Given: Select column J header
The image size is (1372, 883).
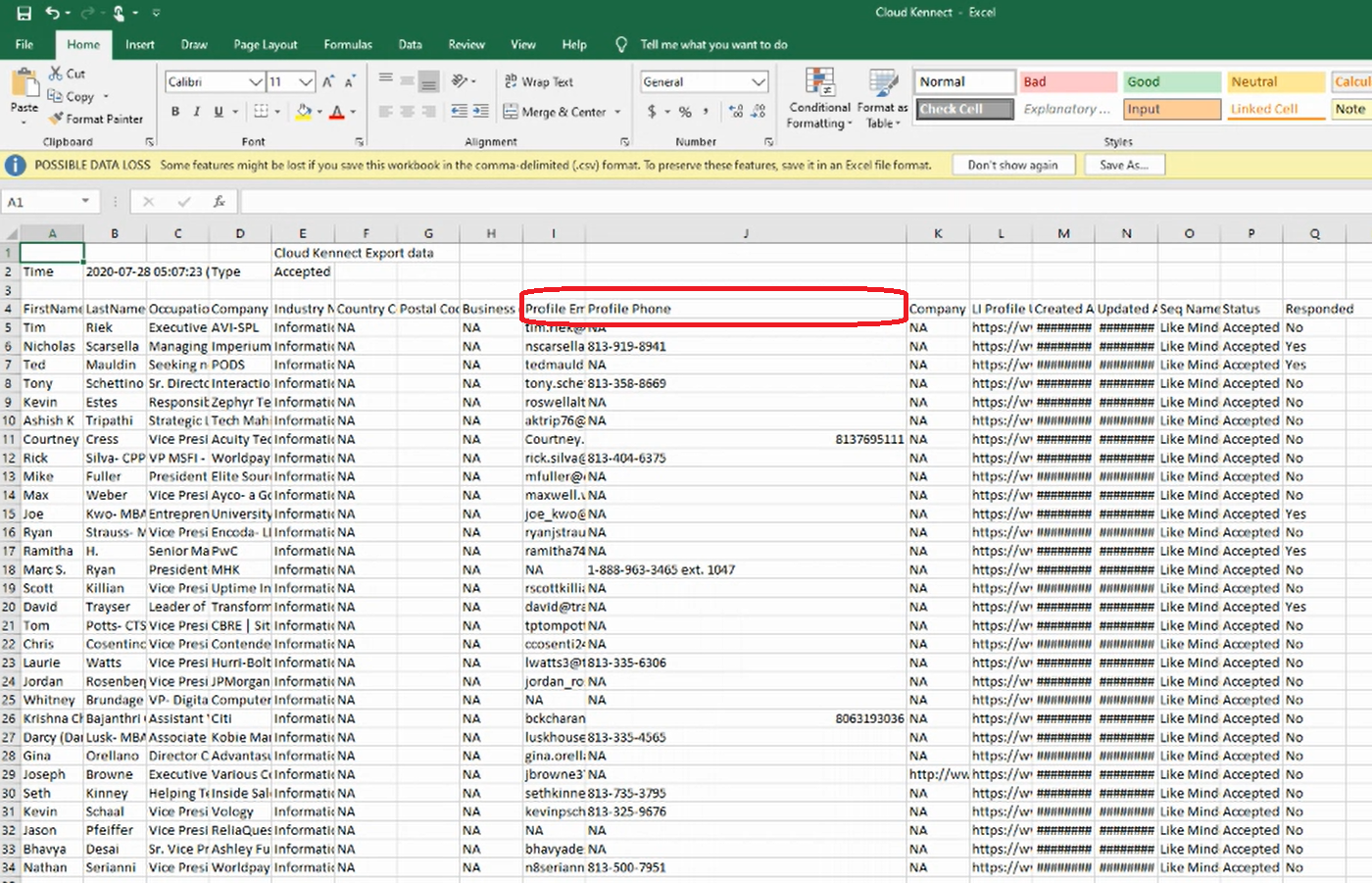Looking at the screenshot, I should click(x=746, y=233).
